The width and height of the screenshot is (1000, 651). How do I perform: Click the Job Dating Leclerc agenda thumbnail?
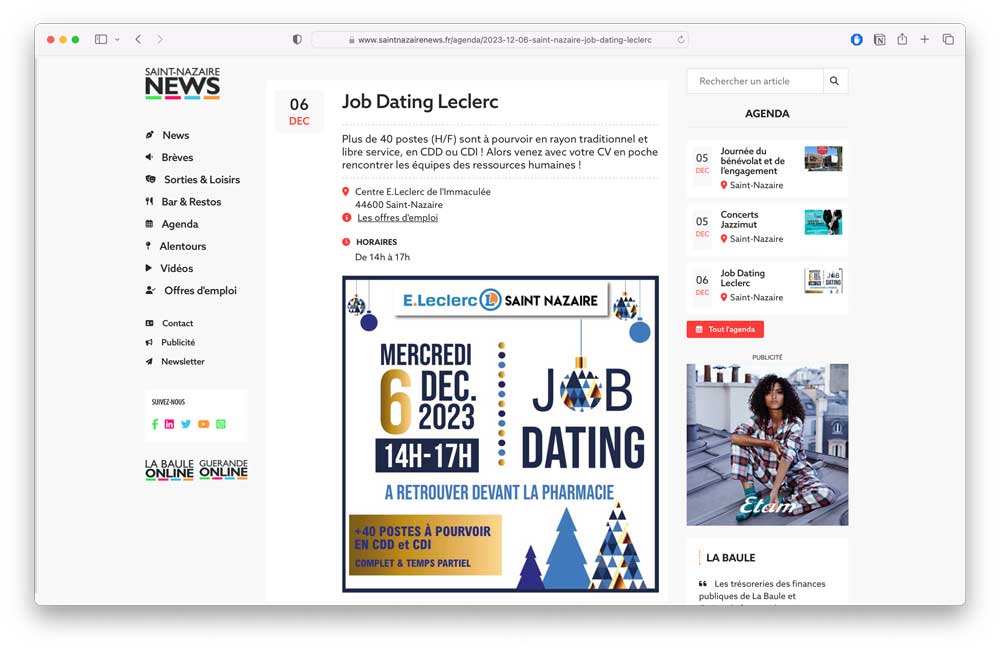pyautogui.click(x=823, y=281)
